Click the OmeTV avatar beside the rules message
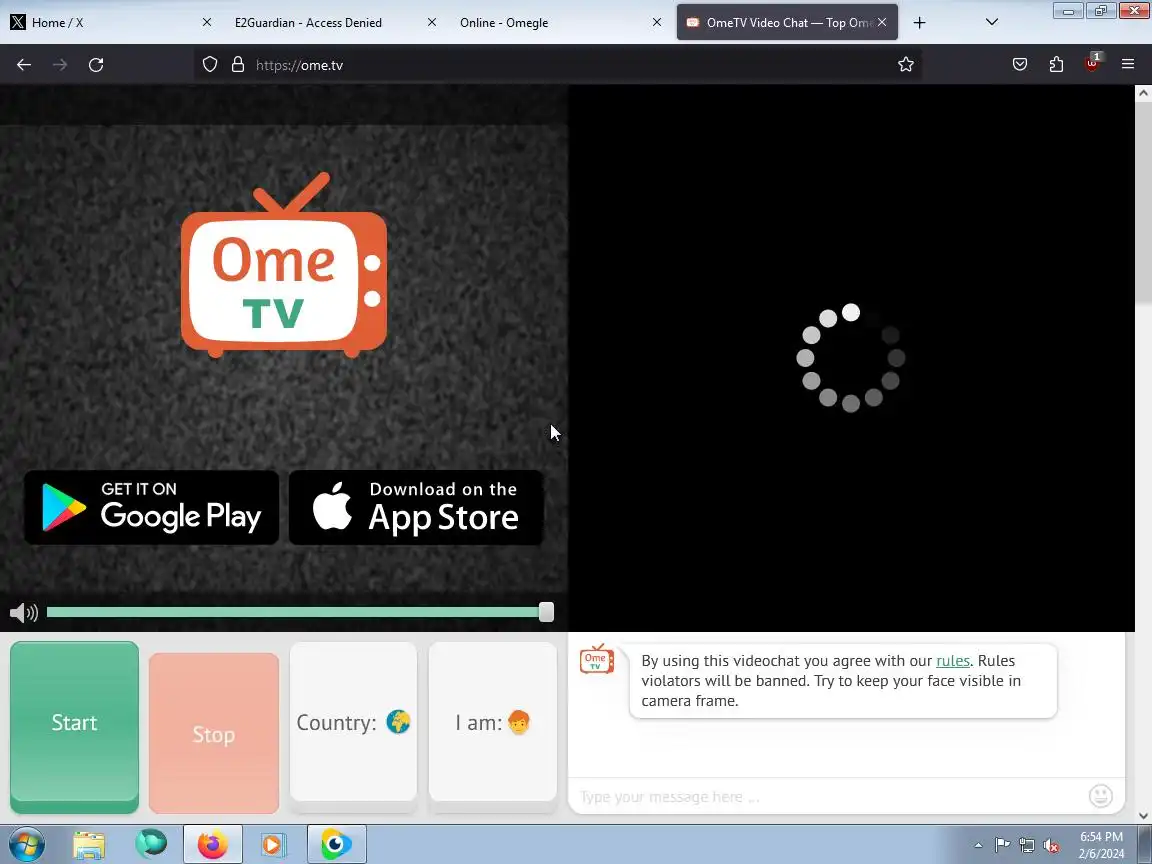1152x864 pixels. tap(597, 659)
